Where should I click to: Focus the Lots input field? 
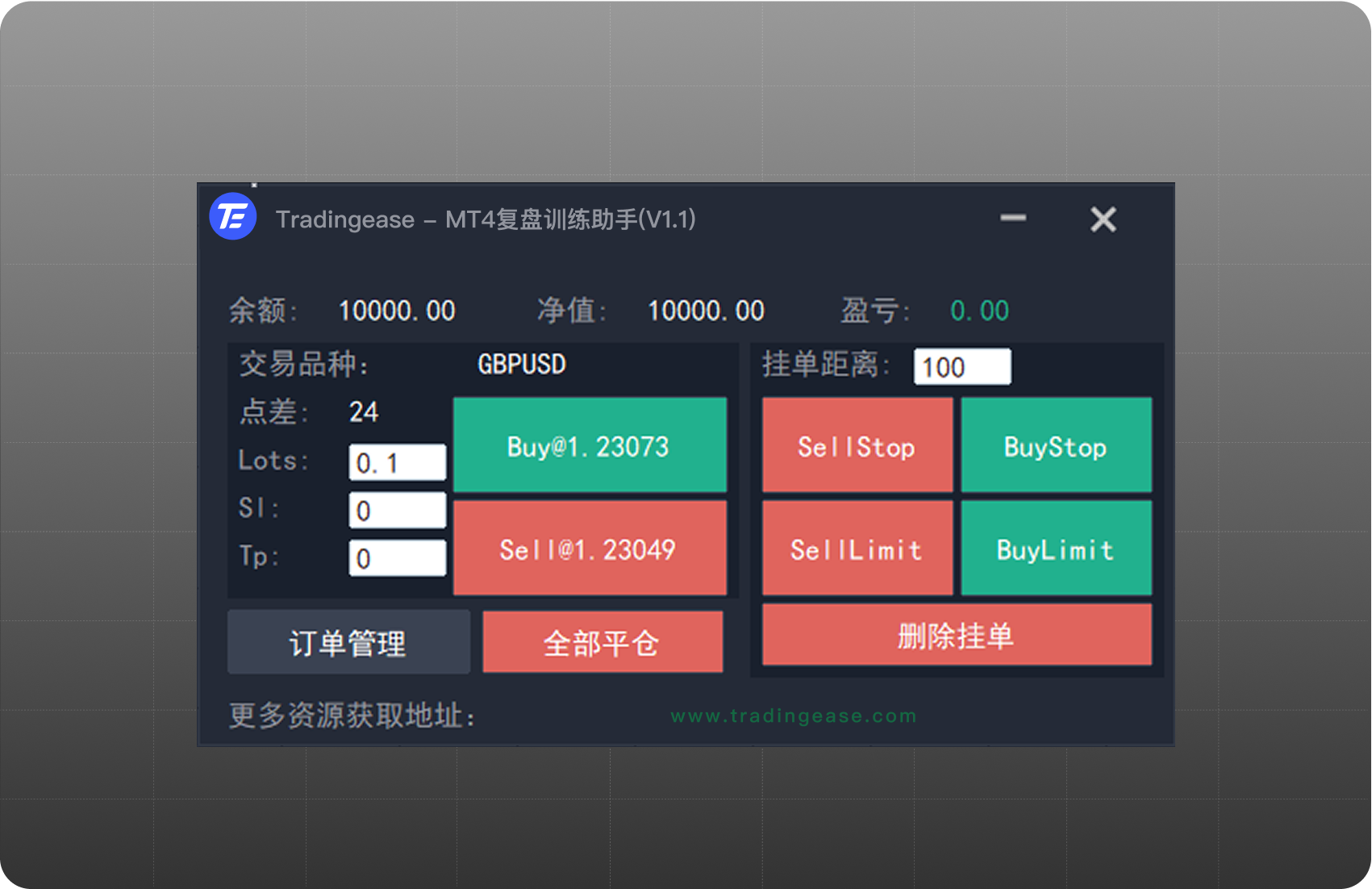[397, 463]
